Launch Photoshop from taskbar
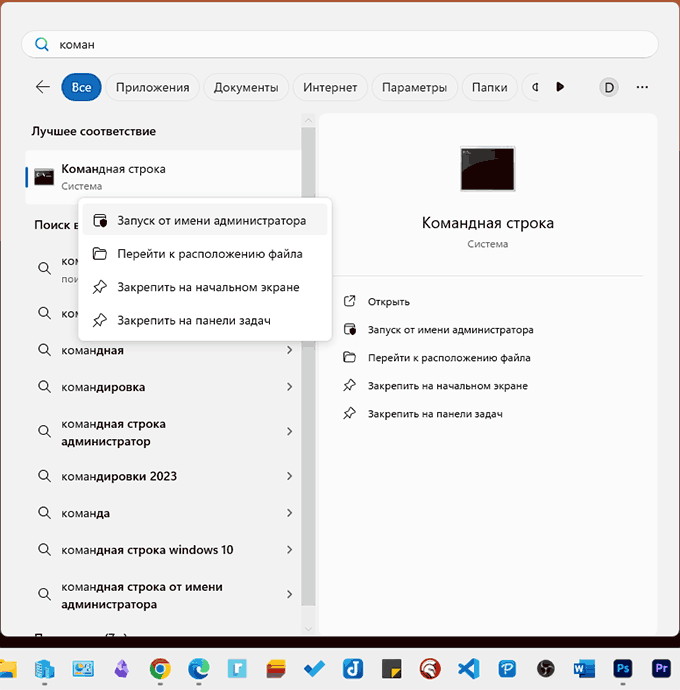The width and height of the screenshot is (680, 690). [x=623, y=669]
